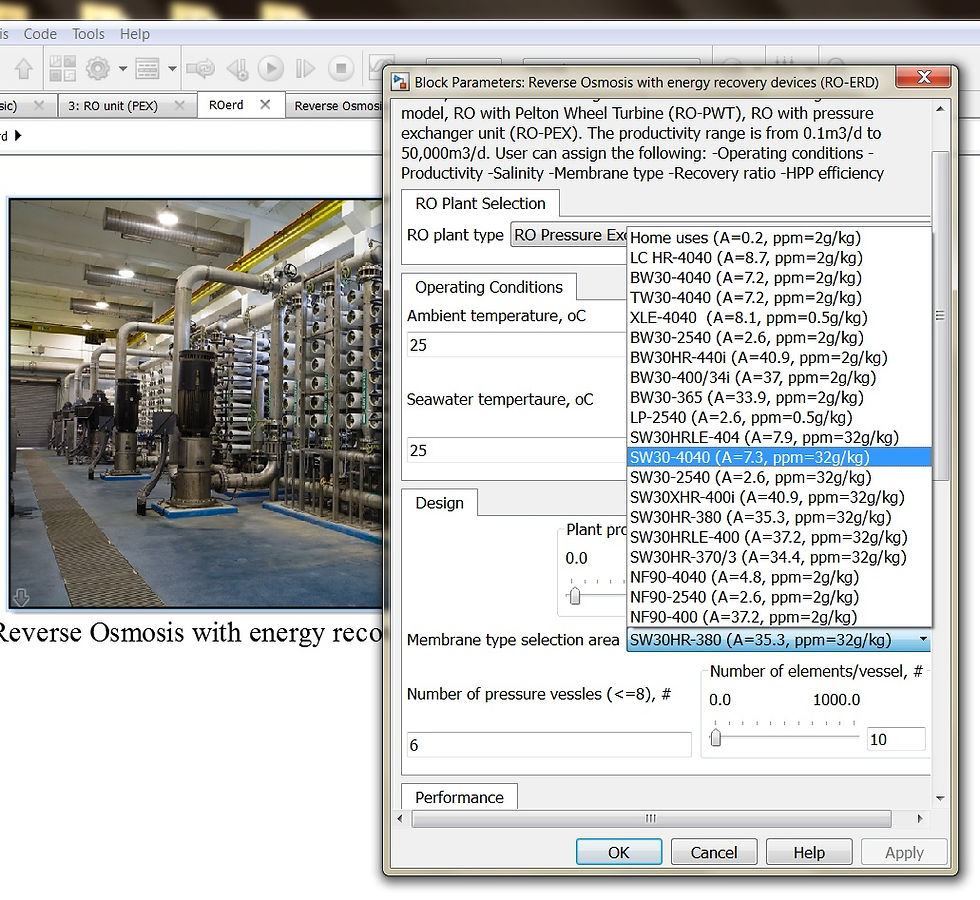This screenshot has width=980, height=900.
Task: Switch to the 3: RO unit (PEX) tab
Action: click(x=113, y=106)
